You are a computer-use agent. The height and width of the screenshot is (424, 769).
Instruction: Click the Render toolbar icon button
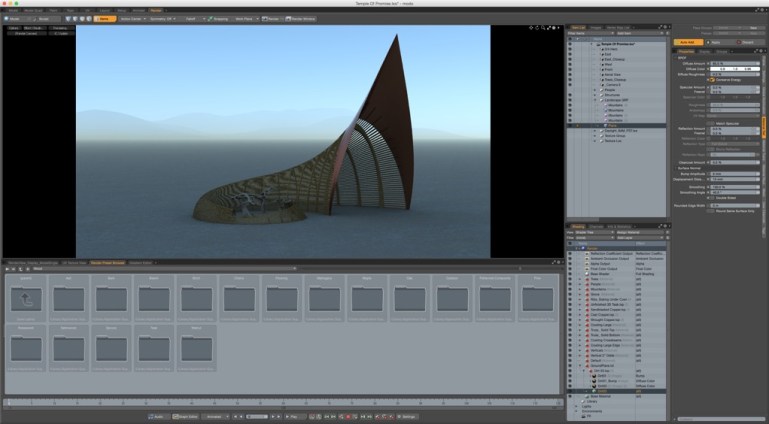click(271, 19)
